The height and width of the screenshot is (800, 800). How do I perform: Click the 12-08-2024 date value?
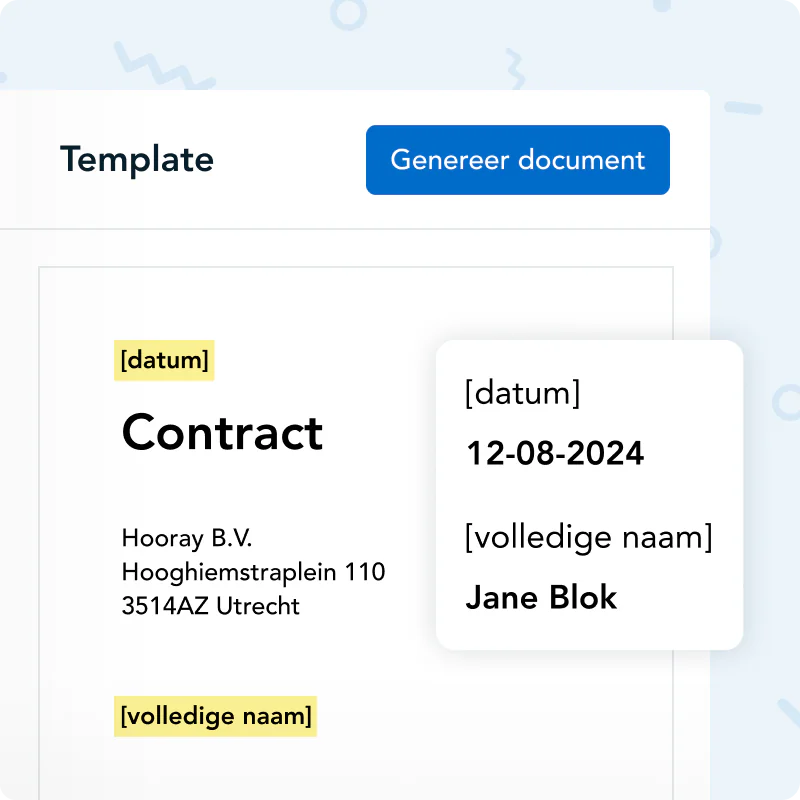point(555,454)
